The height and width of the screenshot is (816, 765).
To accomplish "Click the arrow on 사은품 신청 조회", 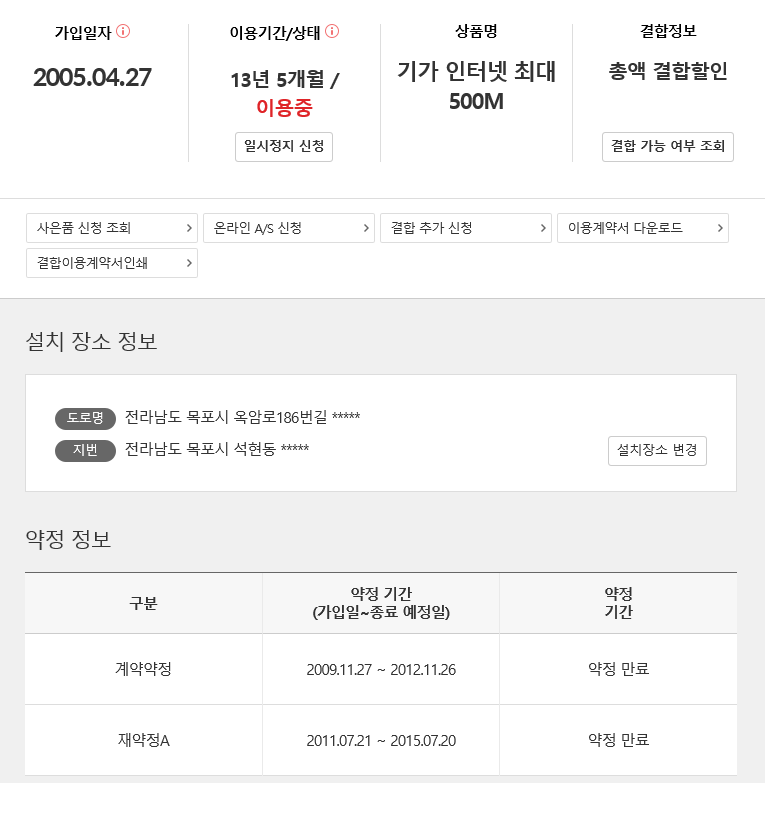I will click(x=189, y=228).
